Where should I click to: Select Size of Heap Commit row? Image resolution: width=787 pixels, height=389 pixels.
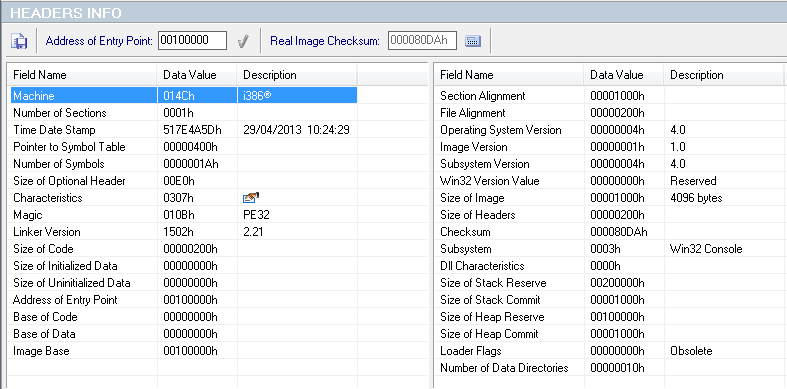coord(610,334)
